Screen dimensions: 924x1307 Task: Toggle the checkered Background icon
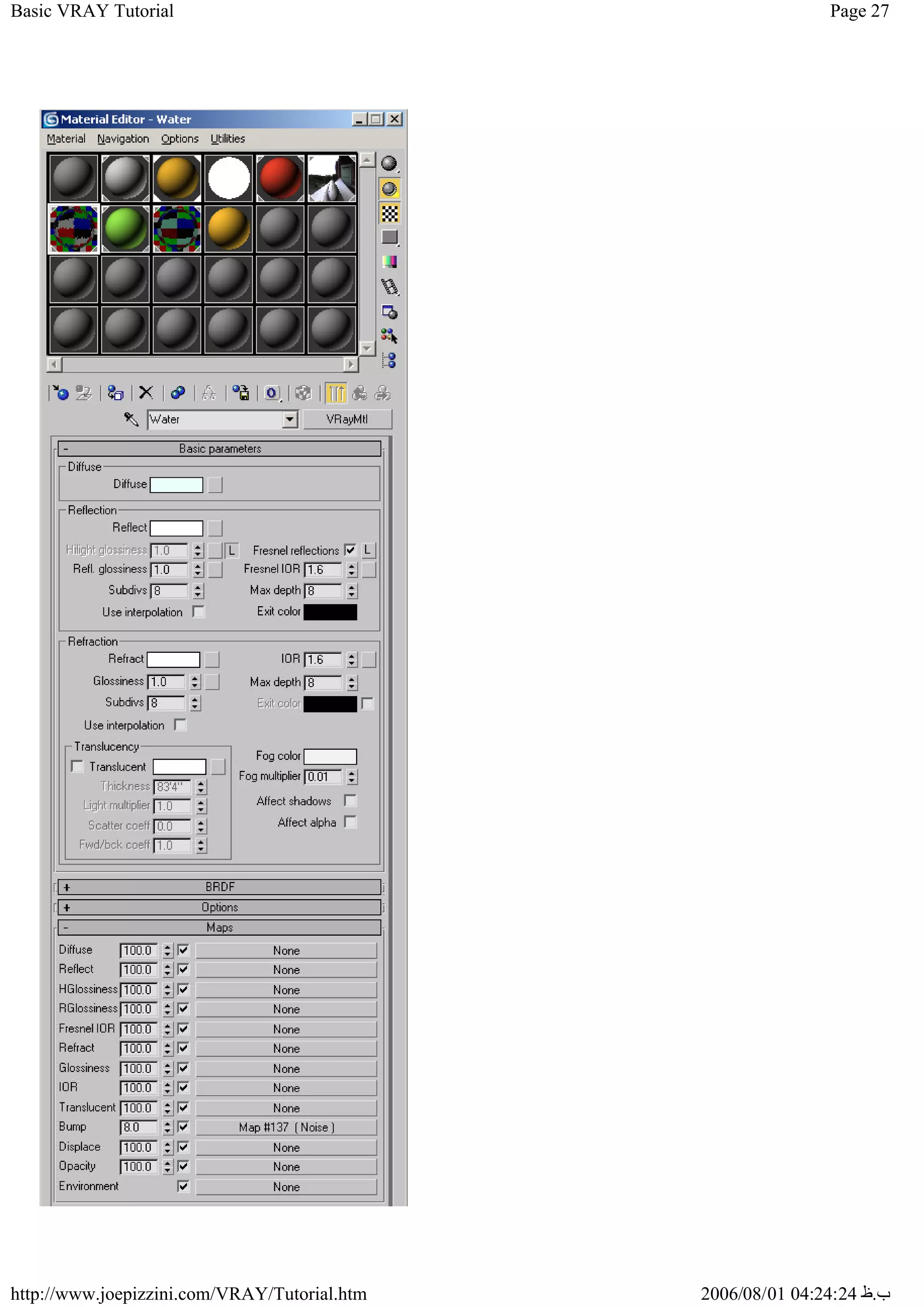[389, 213]
